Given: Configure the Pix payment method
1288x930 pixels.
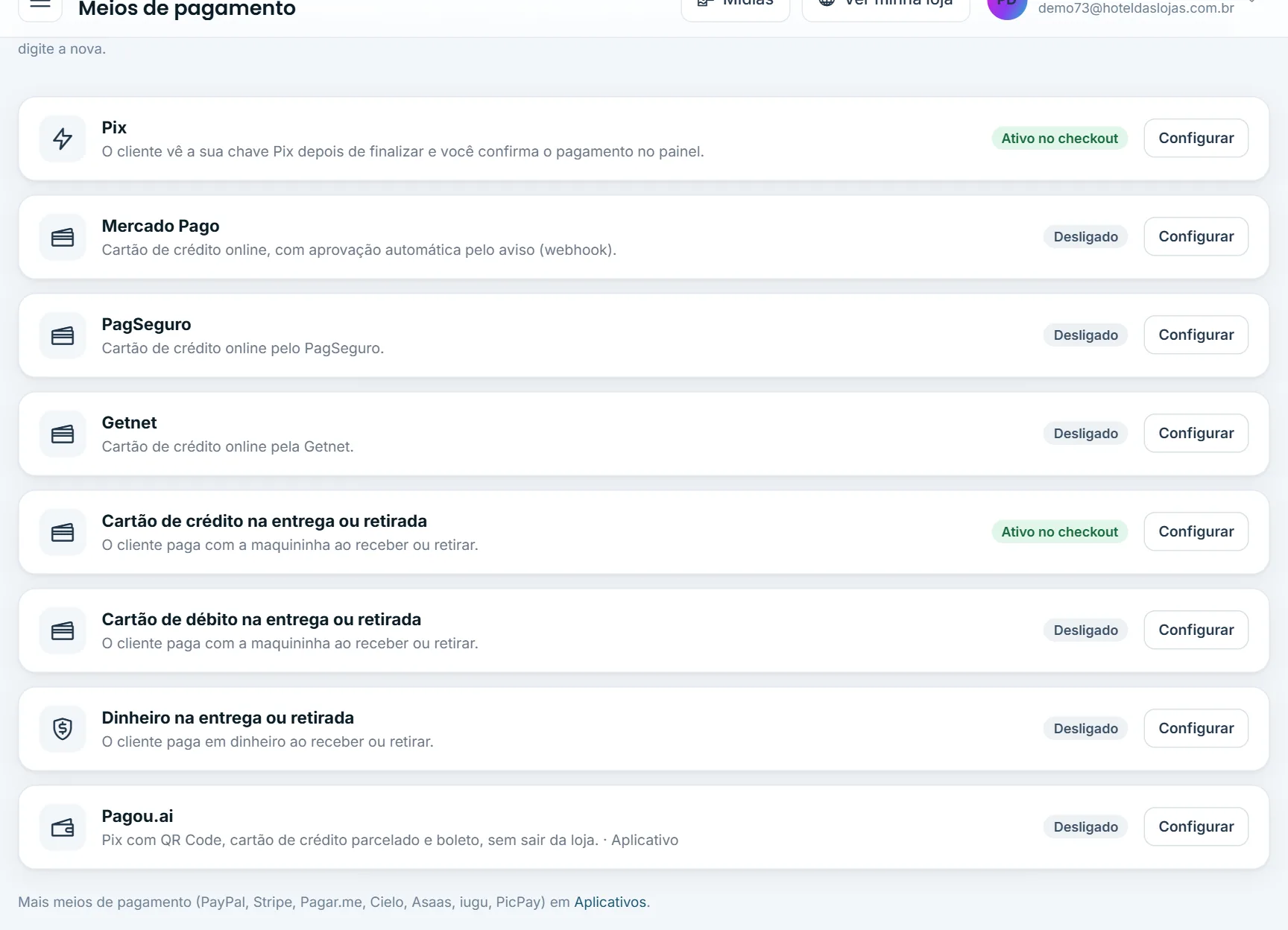Looking at the screenshot, I should tap(1196, 138).
